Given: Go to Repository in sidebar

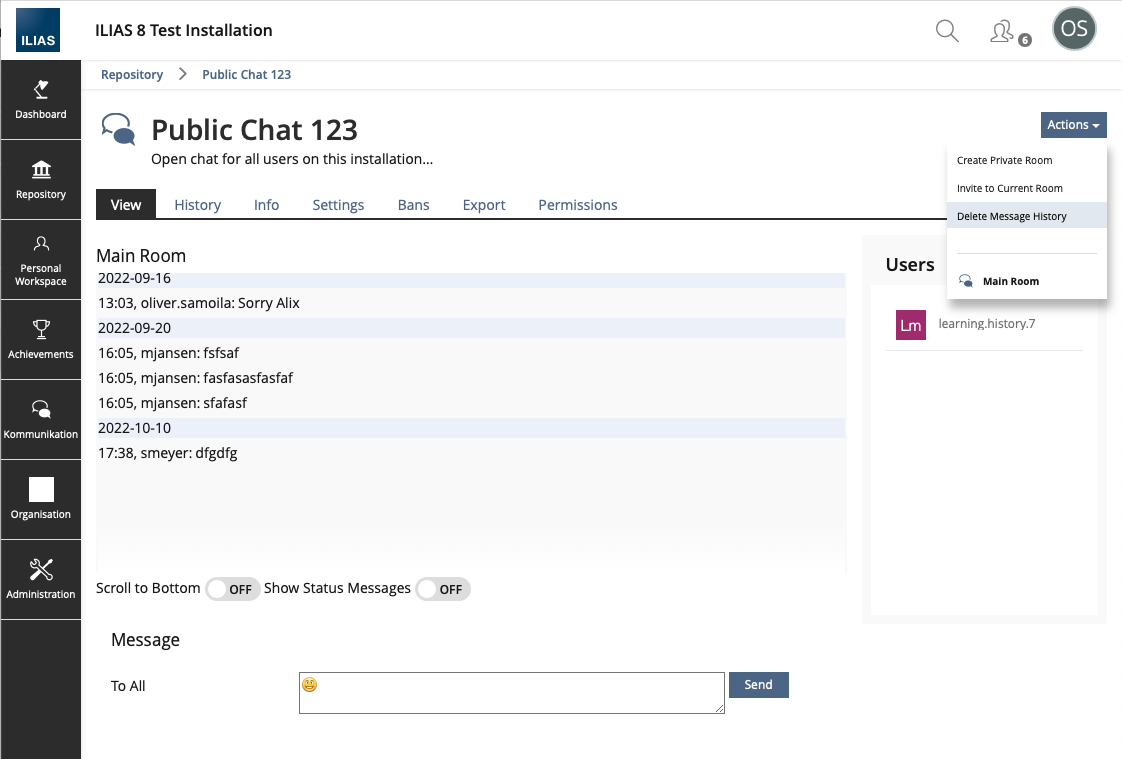Looking at the screenshot, I should pos(40,180).
